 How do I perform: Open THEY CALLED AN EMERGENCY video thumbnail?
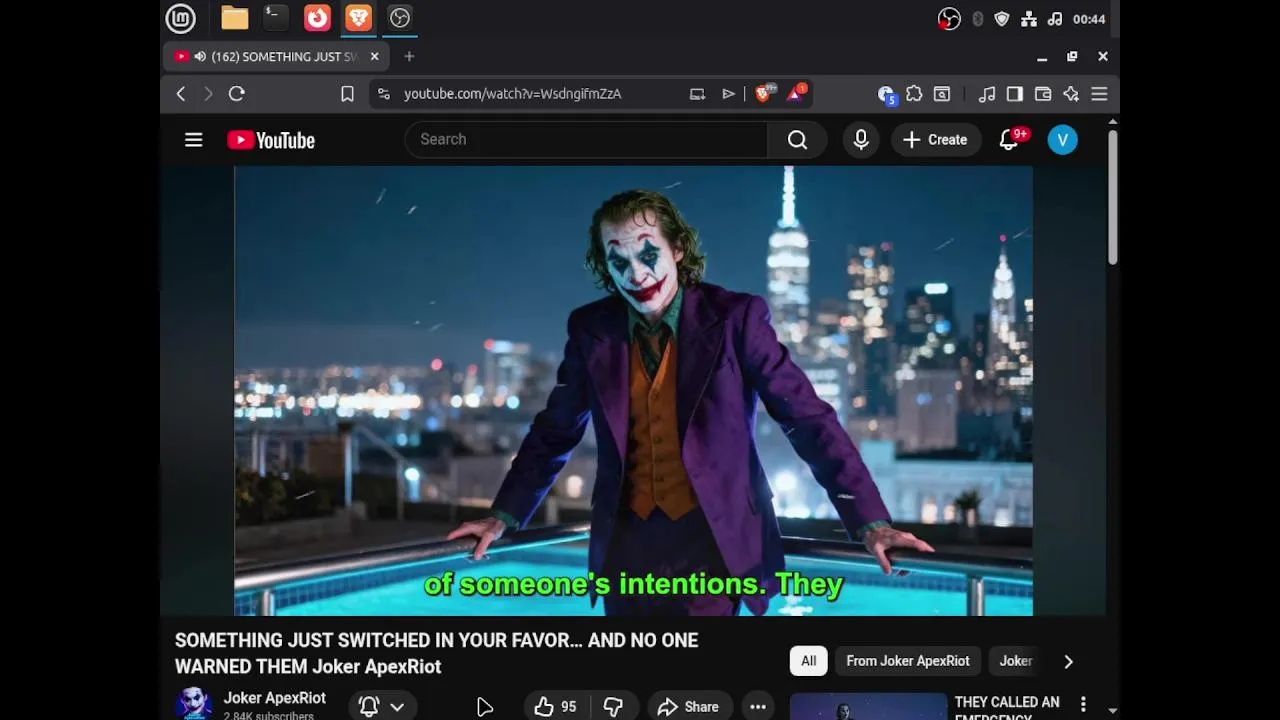868,706
